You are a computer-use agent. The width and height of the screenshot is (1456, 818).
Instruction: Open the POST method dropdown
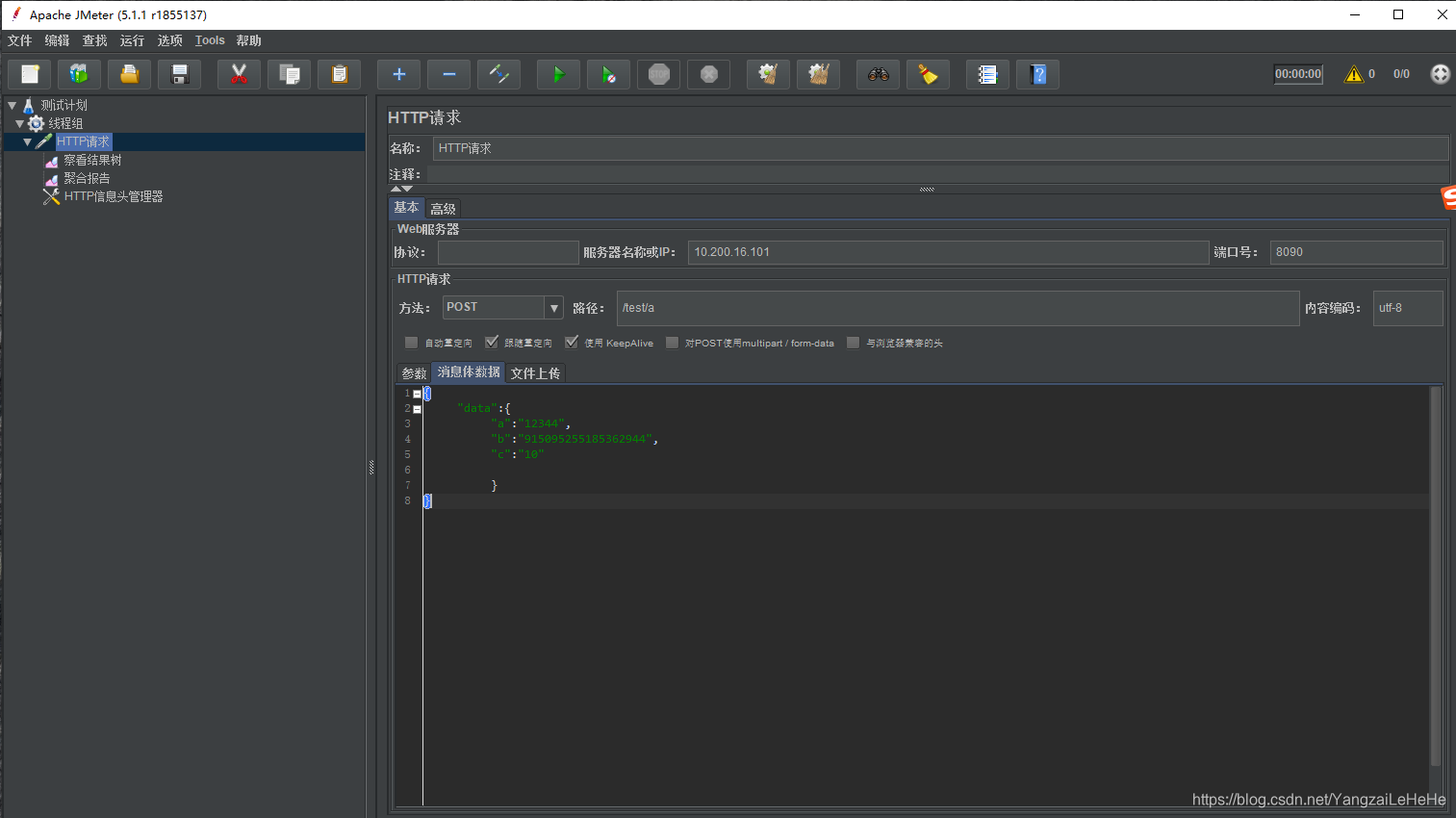(x=553, y=308)
